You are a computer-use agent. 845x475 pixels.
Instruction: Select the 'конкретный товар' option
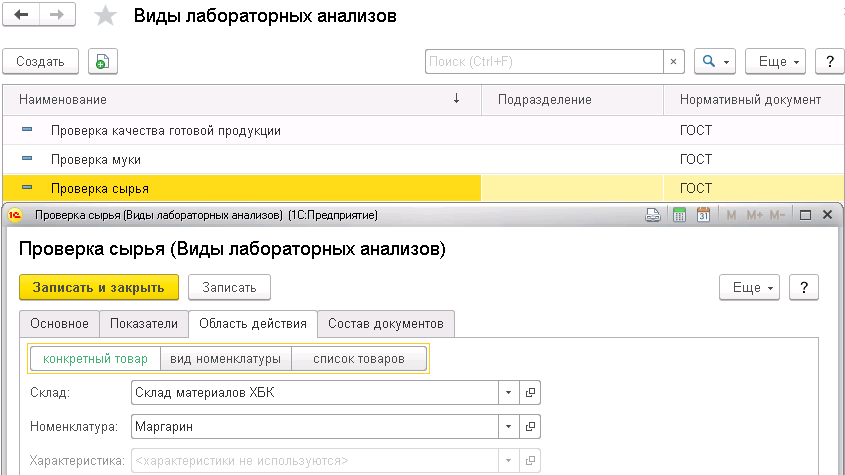tap(95, 359)
